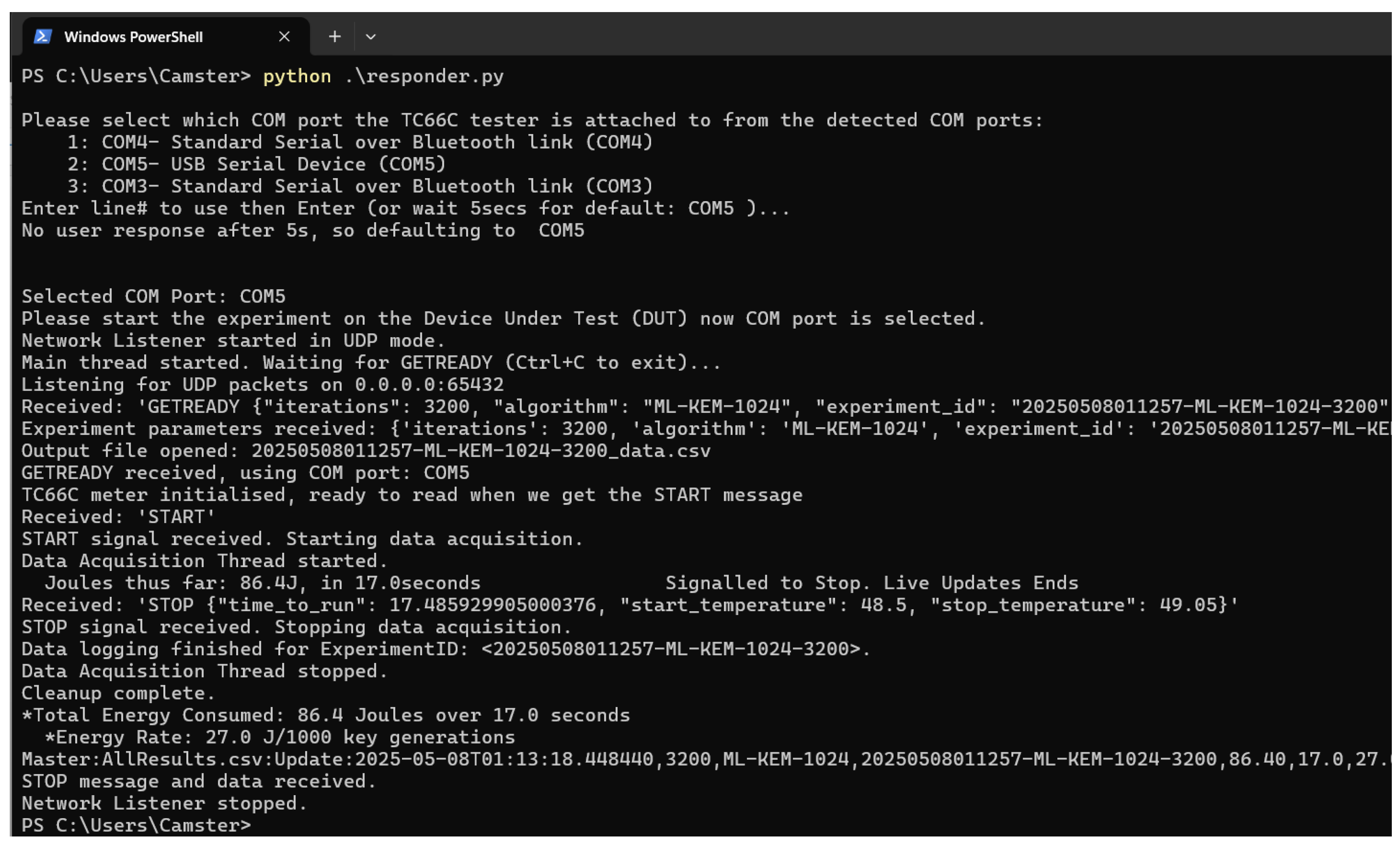Click the COM4 Bluetooth link option line
This screenshot has width=1400, height=847.
coord(360,142)
